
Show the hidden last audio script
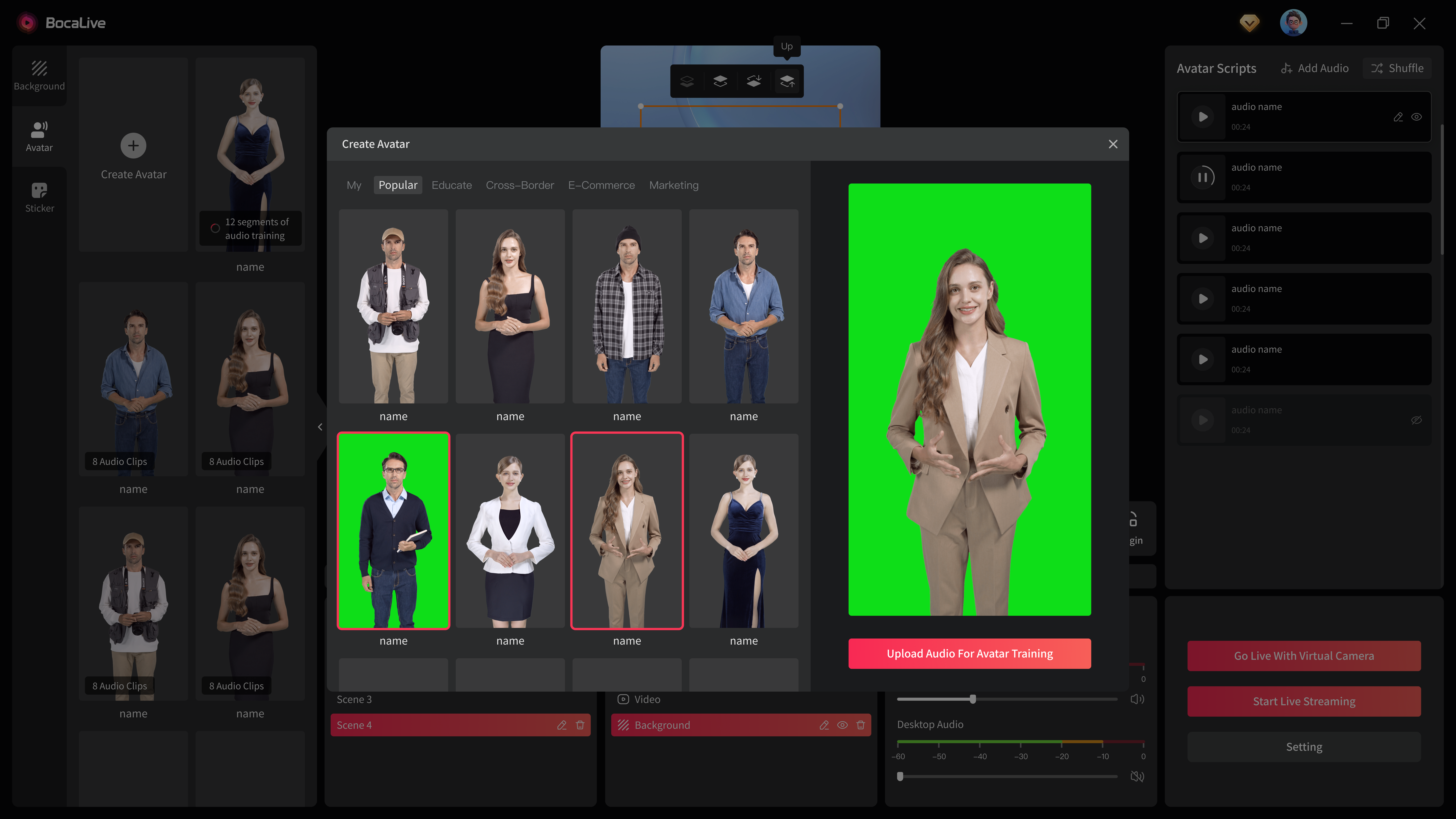tap(1416, 420)
